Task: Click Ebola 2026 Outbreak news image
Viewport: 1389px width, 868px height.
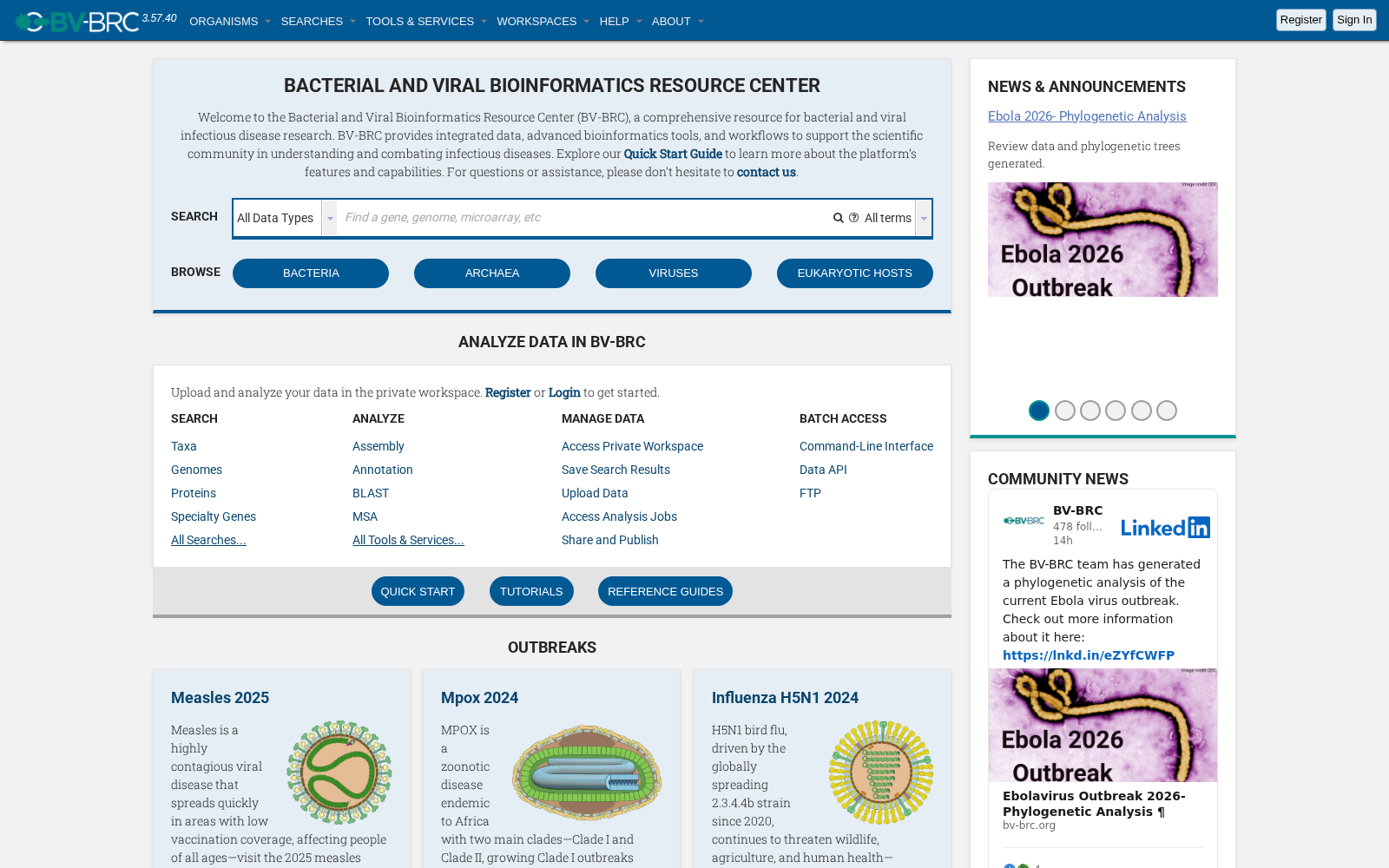Action: (1103, 240)
